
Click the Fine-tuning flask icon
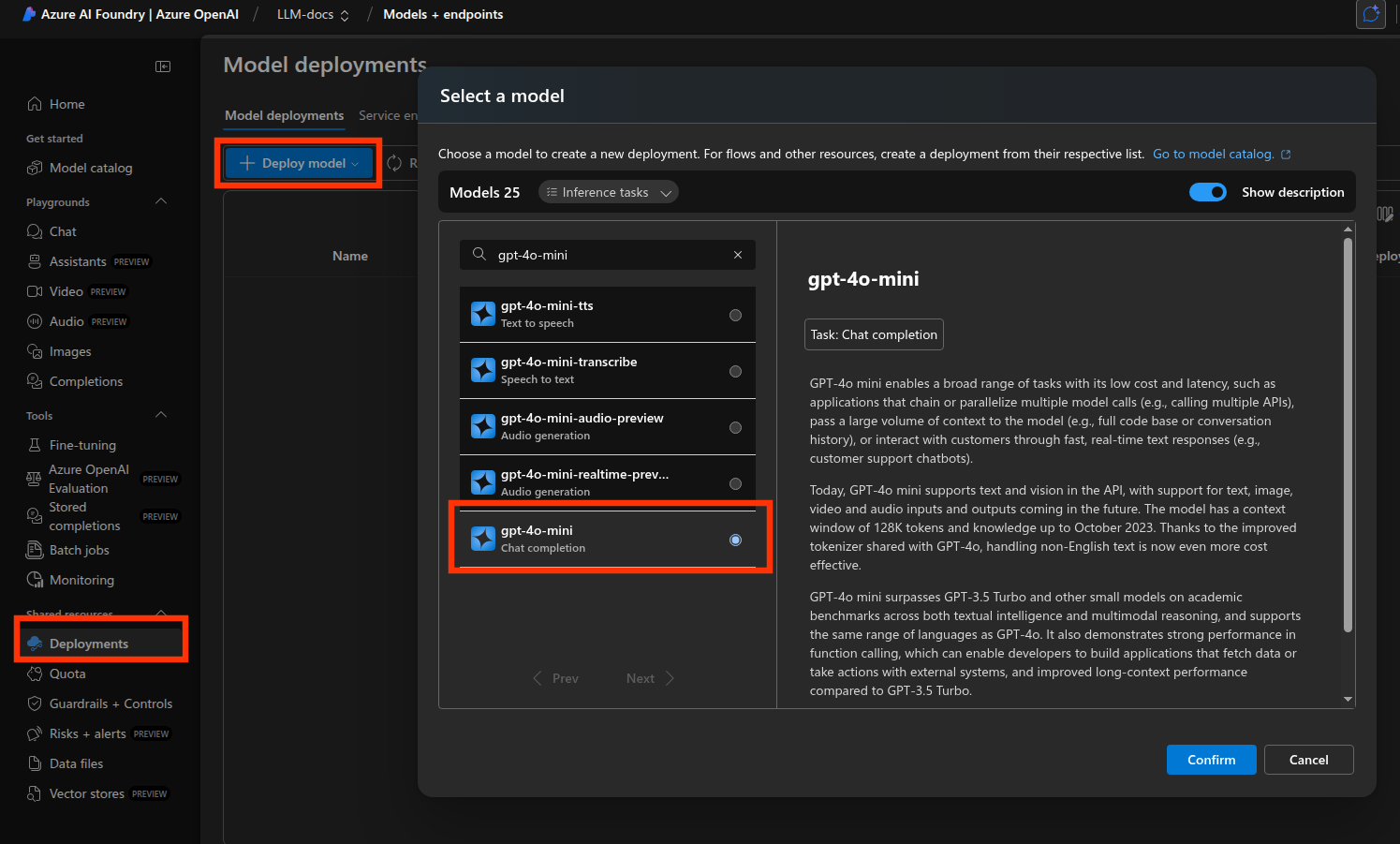35,445
